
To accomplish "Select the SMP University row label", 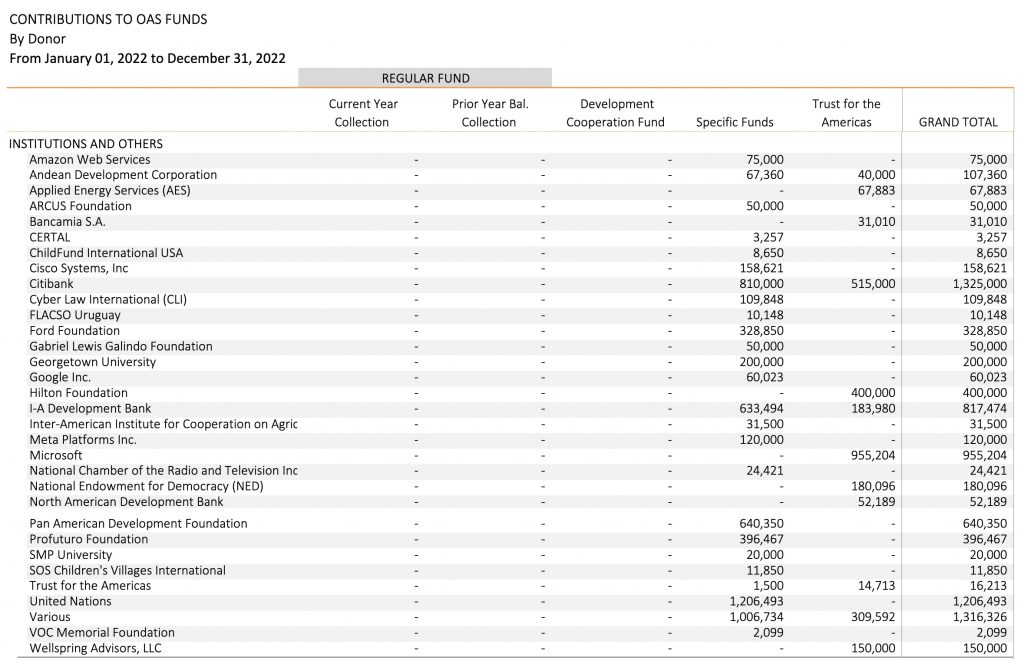I will [71, 555].
